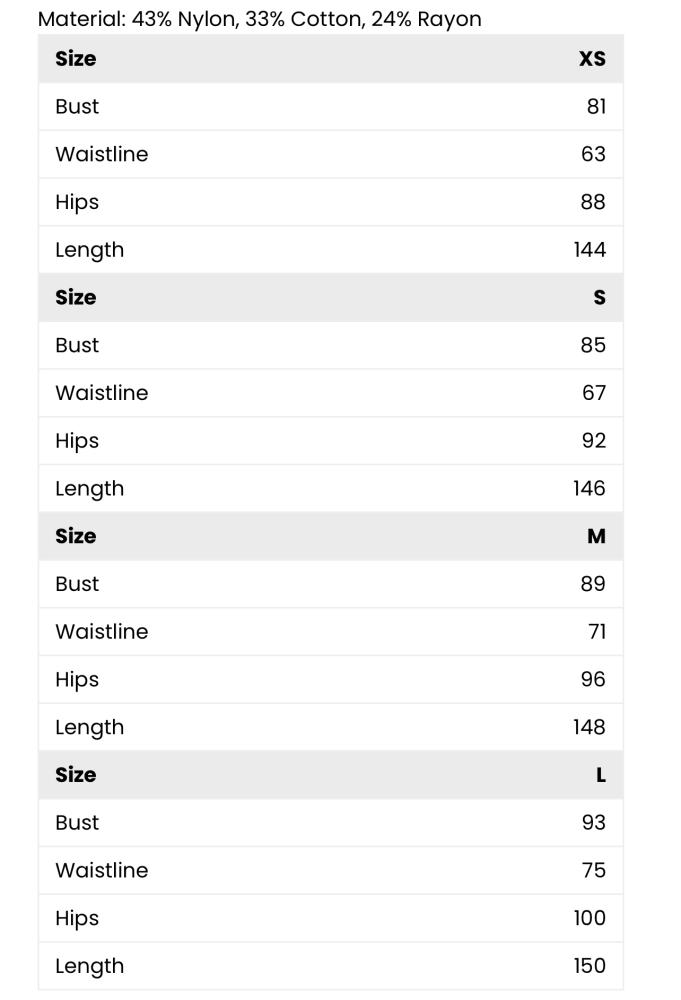Click the S Waistline value 67

tap(594, 393)
